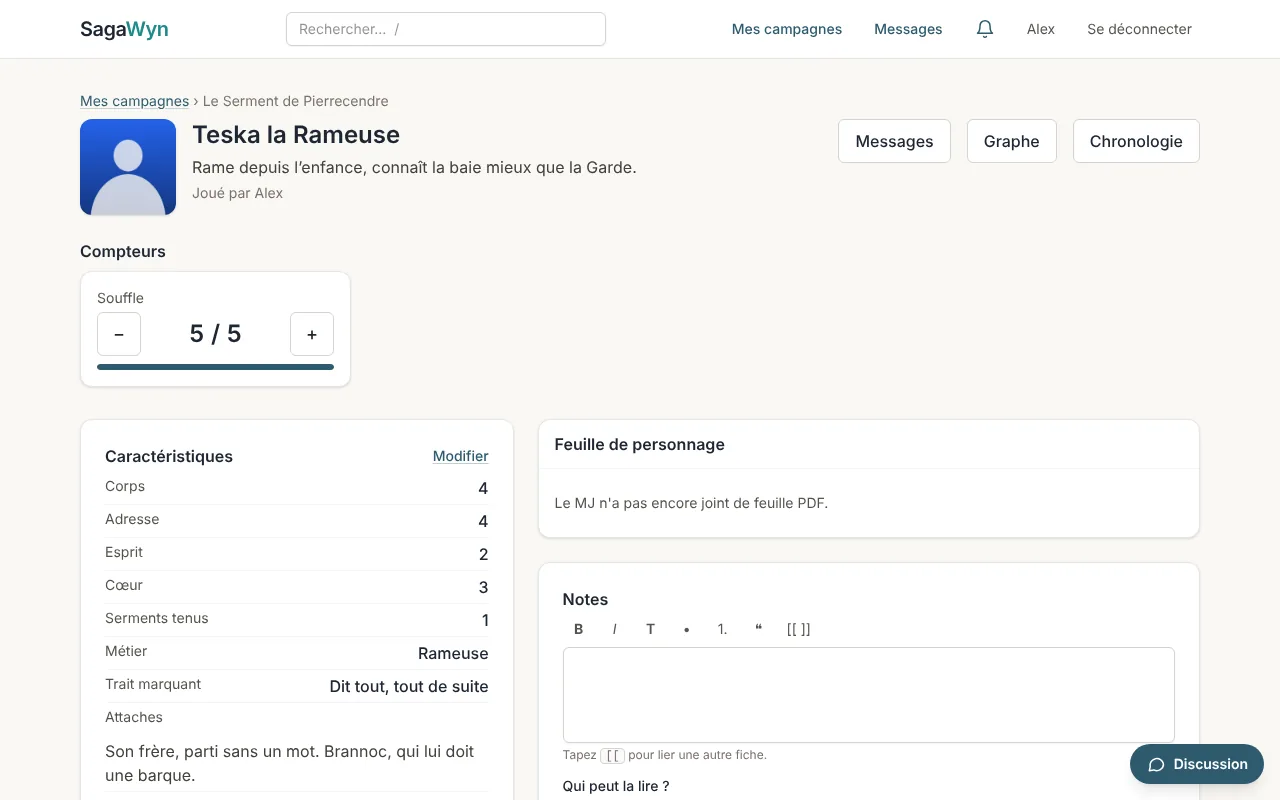Increase the Souffle counter
1280x800 pixels.
312,334
